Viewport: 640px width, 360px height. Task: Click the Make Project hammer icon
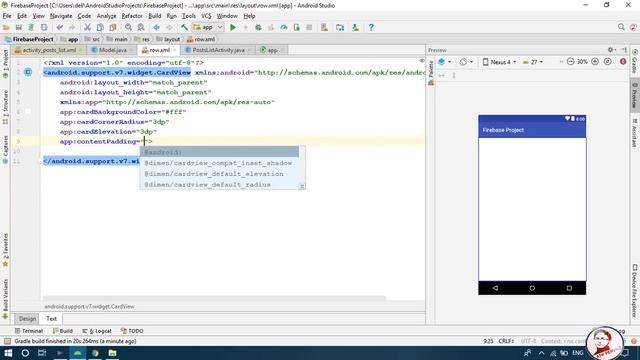tap(184, 27)
